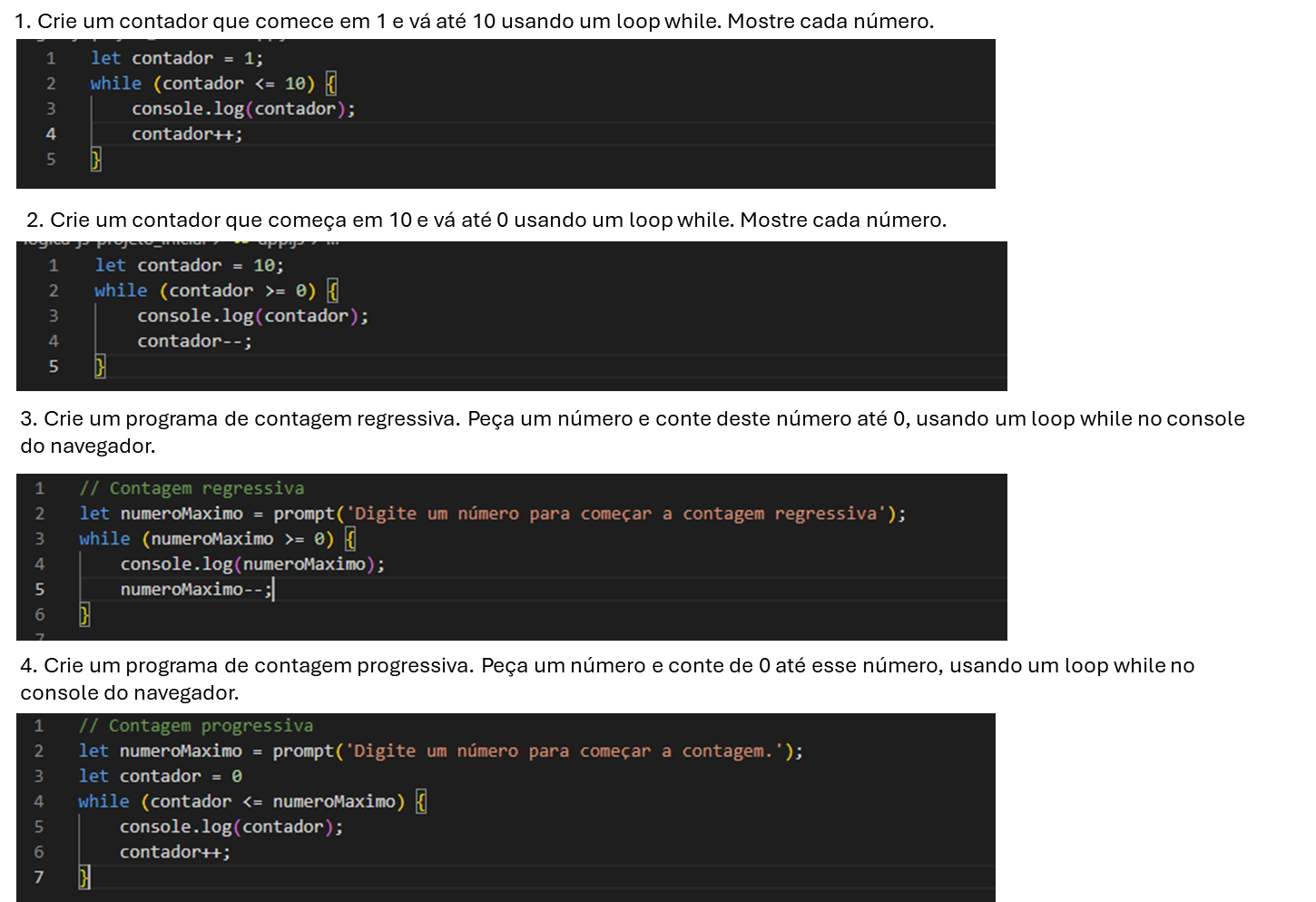Click 'while (contador <= numeroMaximo) {' code line
This screenshot has width=1316, height=902.
pos(252,802)
